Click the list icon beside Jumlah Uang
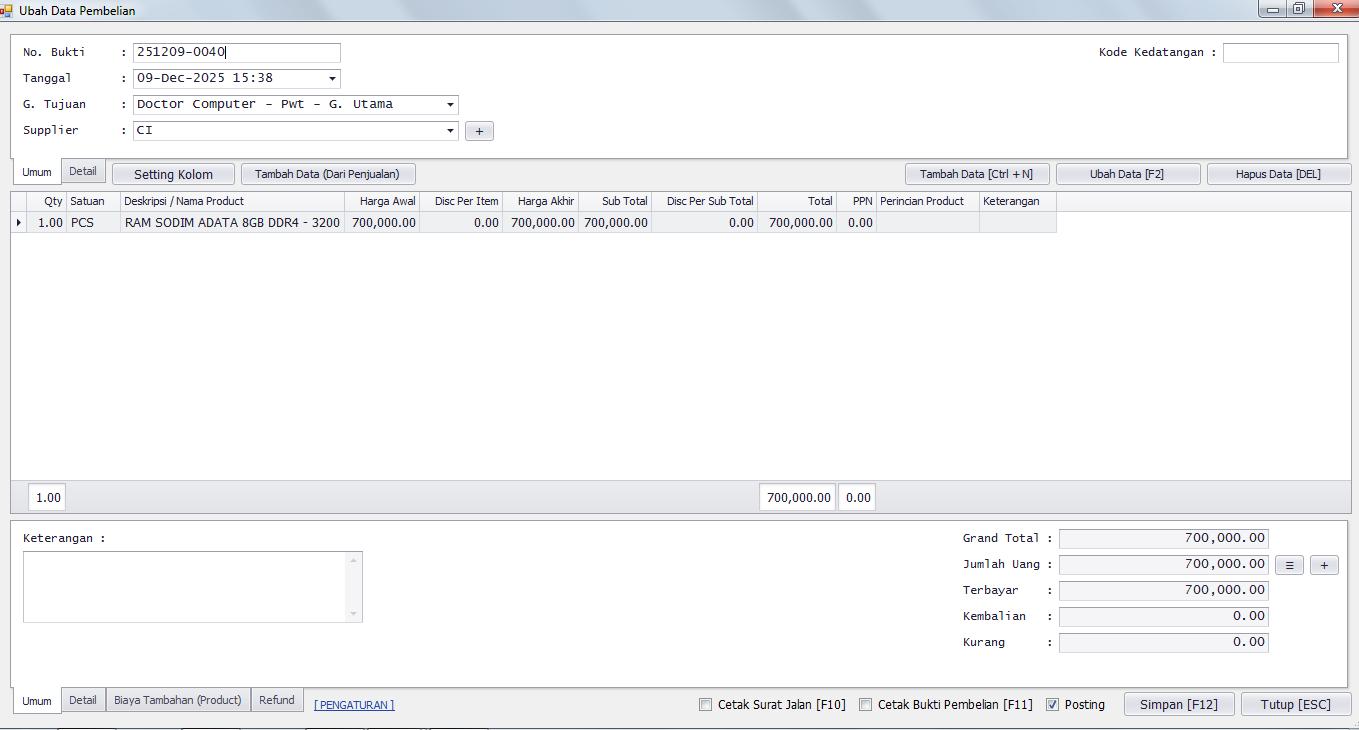Viewport: 1359px width, 730px height. 1289,565
